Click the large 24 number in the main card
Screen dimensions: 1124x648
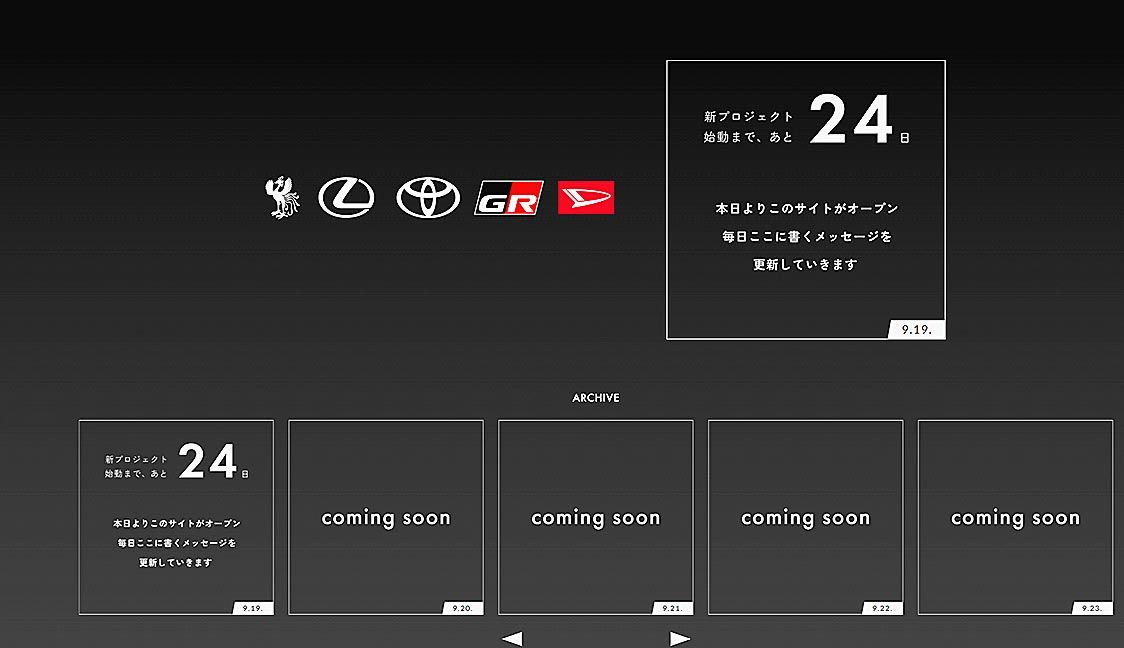[851, 123]
